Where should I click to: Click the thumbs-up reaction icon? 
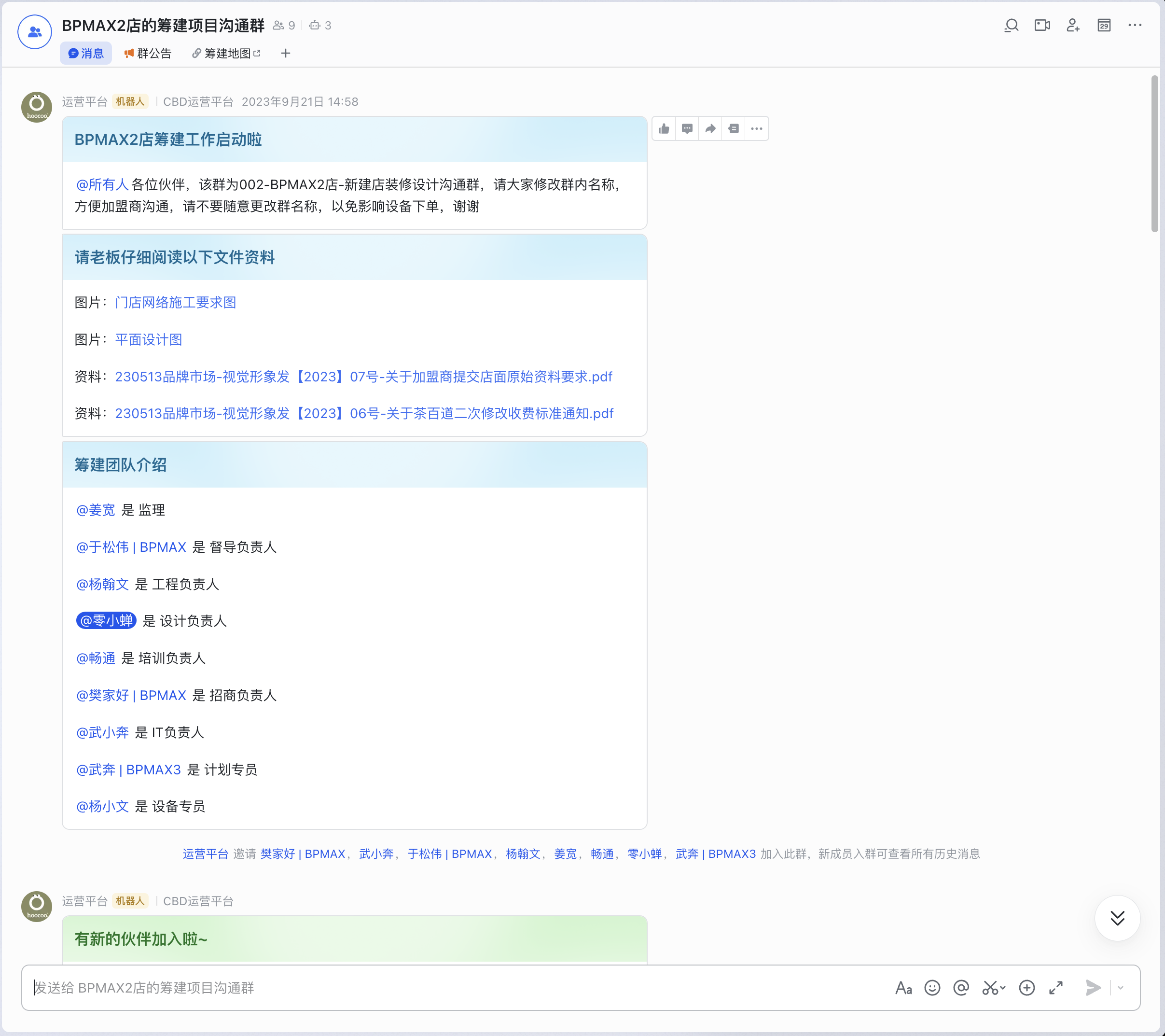pyautogui.click(x=664, y=129)
